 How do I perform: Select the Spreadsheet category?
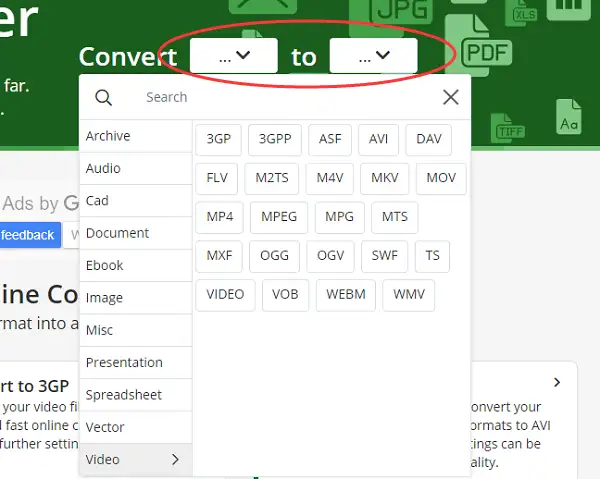click(x=136, y=395)
